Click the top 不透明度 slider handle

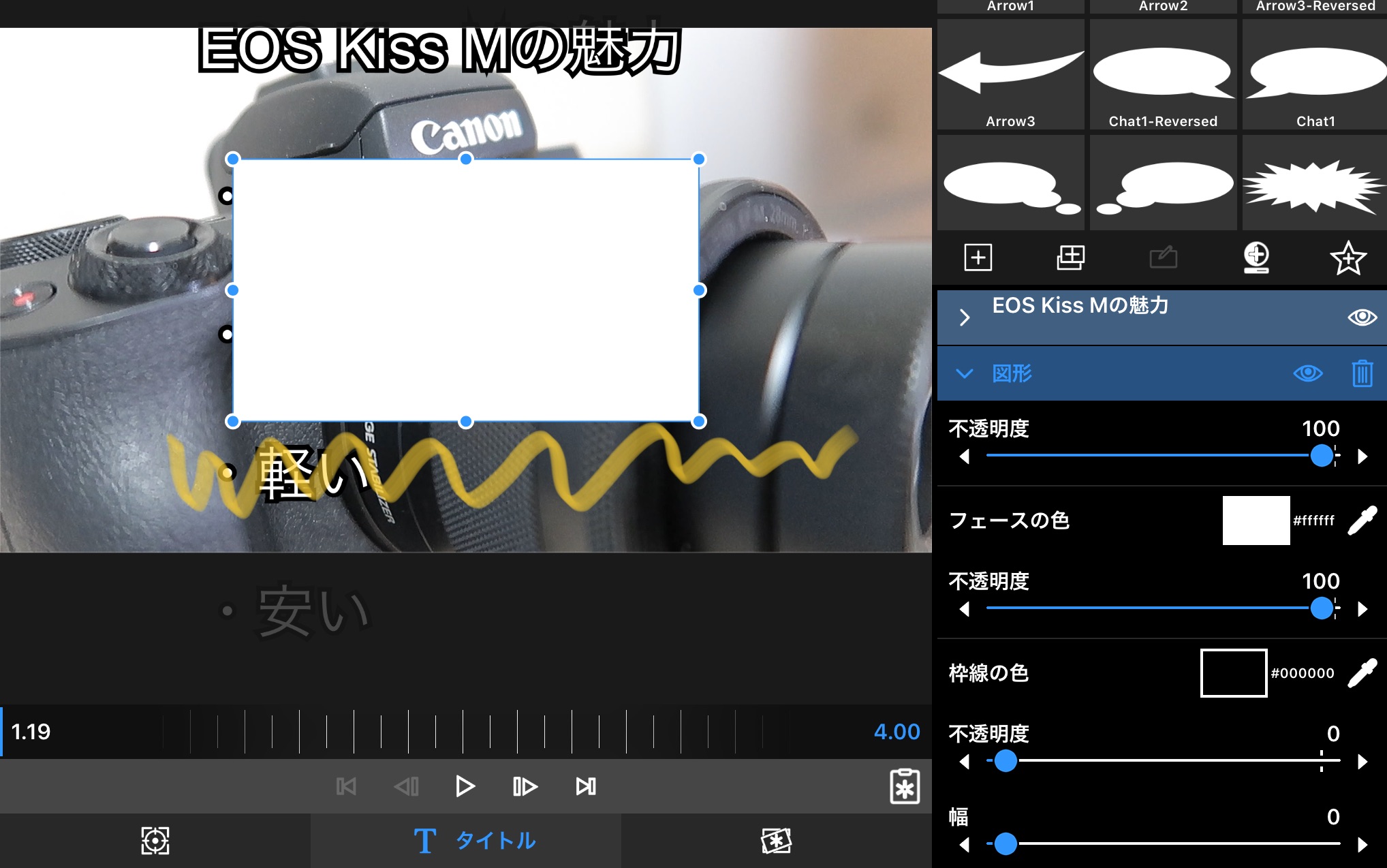tap(1322, 456)
